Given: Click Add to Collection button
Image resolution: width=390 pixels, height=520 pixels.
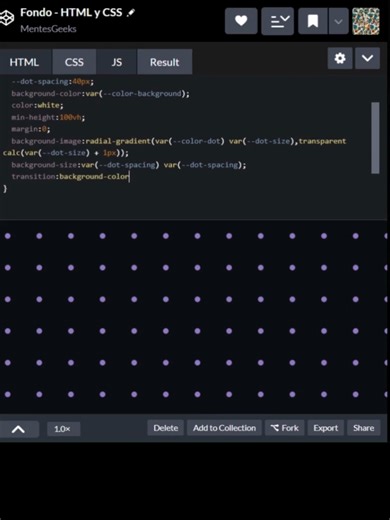Looking at the screenshot, I should click(x=224, y=428).
